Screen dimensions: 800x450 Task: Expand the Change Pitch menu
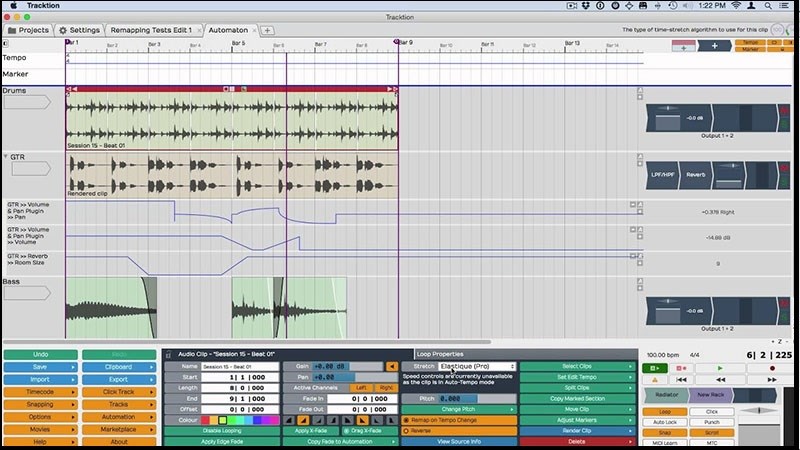[x=460, y=409]
